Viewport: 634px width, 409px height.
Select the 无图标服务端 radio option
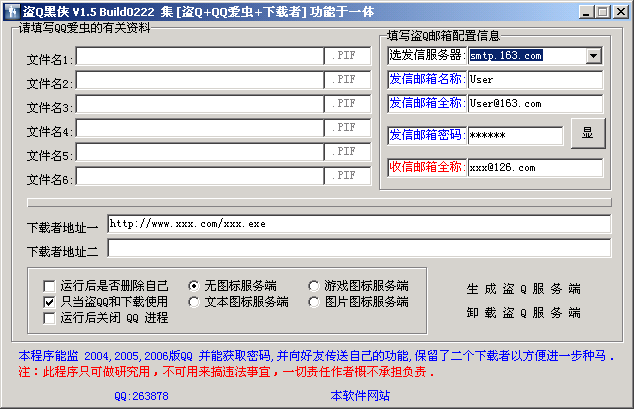click(x=194, y=285)
